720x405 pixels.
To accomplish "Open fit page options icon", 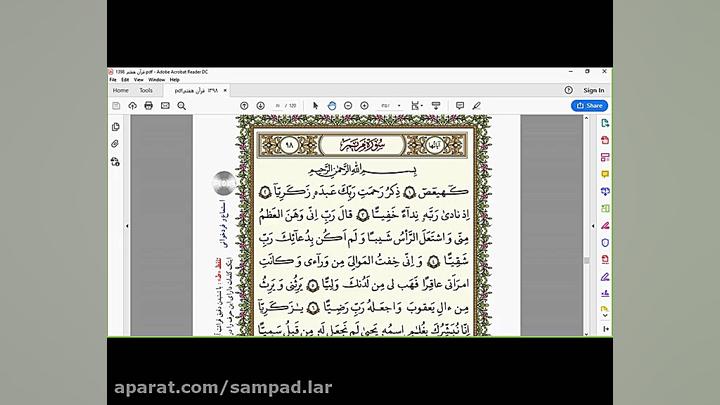I will (x=416, y=106).
